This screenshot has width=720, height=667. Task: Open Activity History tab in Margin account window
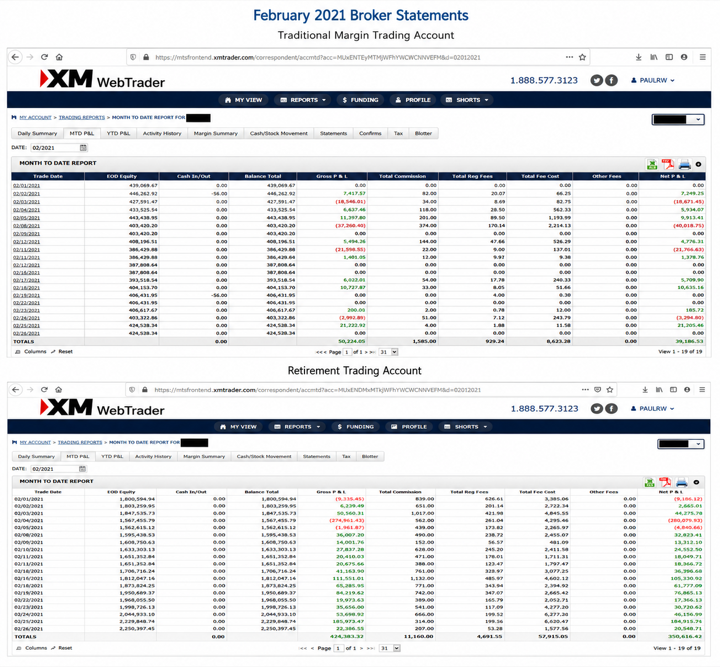[x=162, y=134]
